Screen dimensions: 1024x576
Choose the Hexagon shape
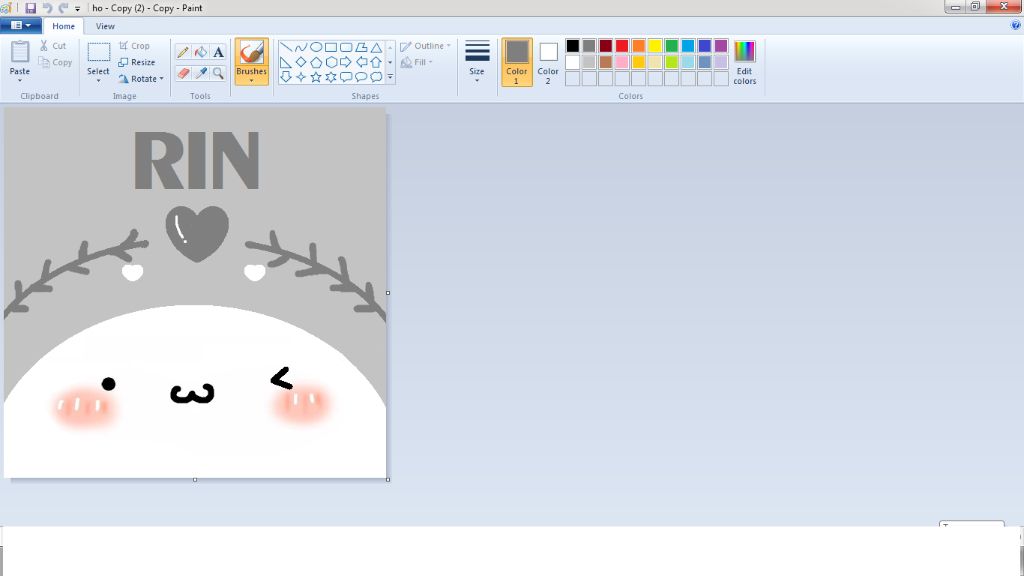point(331,62)
